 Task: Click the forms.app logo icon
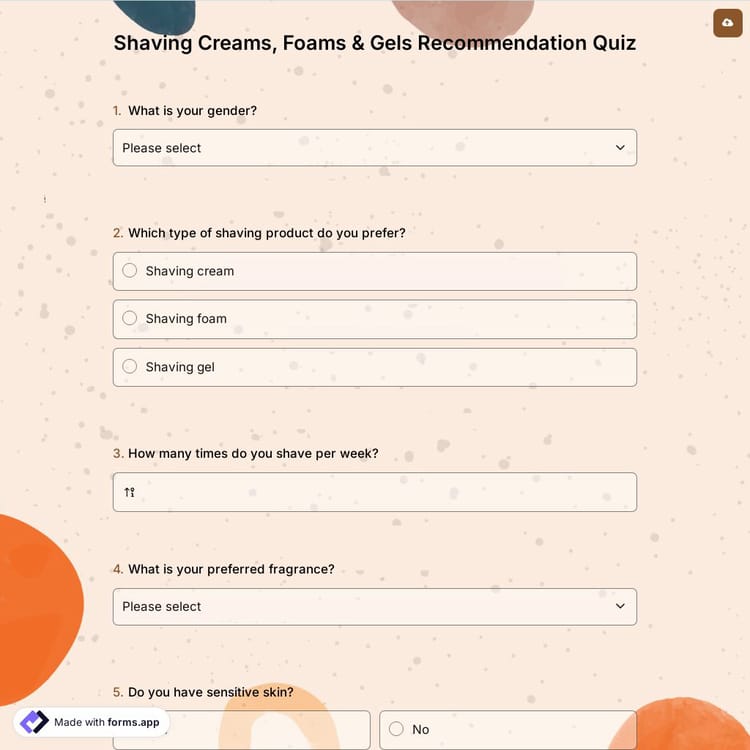point(34,722)
